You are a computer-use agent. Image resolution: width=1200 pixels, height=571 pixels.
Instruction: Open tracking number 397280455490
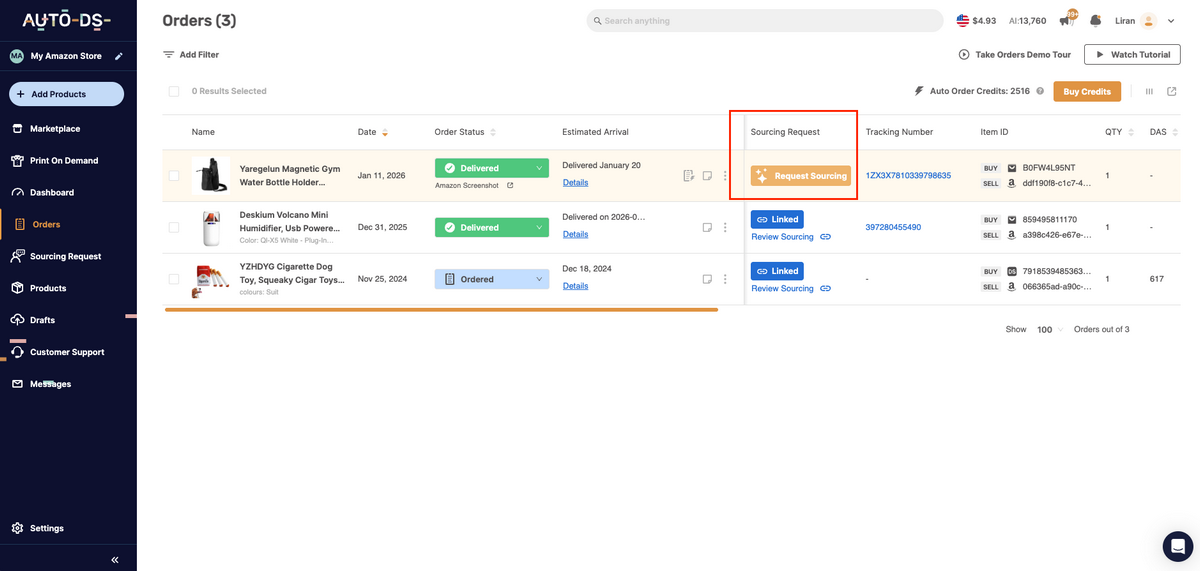coord(893,227)
